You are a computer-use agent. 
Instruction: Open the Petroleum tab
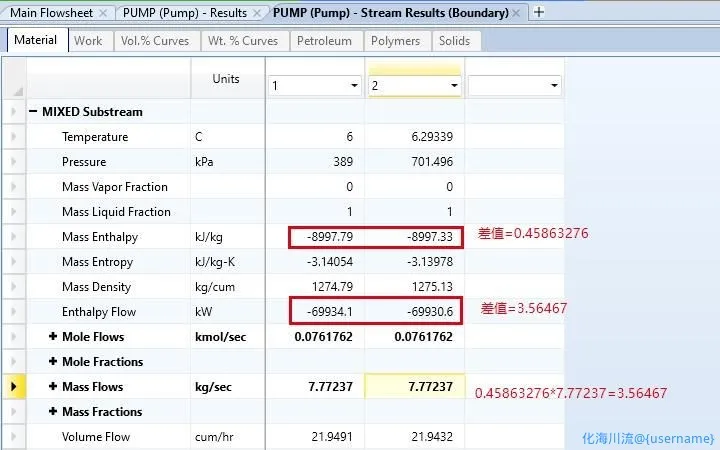pos(325,41)
